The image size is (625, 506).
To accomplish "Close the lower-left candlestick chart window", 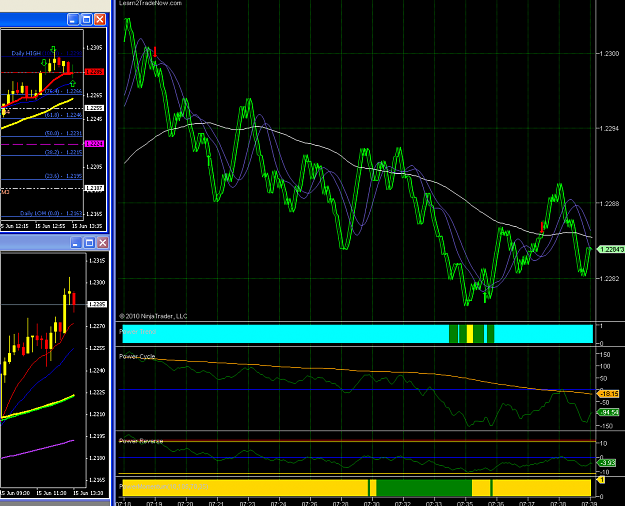I will (102, 242).
